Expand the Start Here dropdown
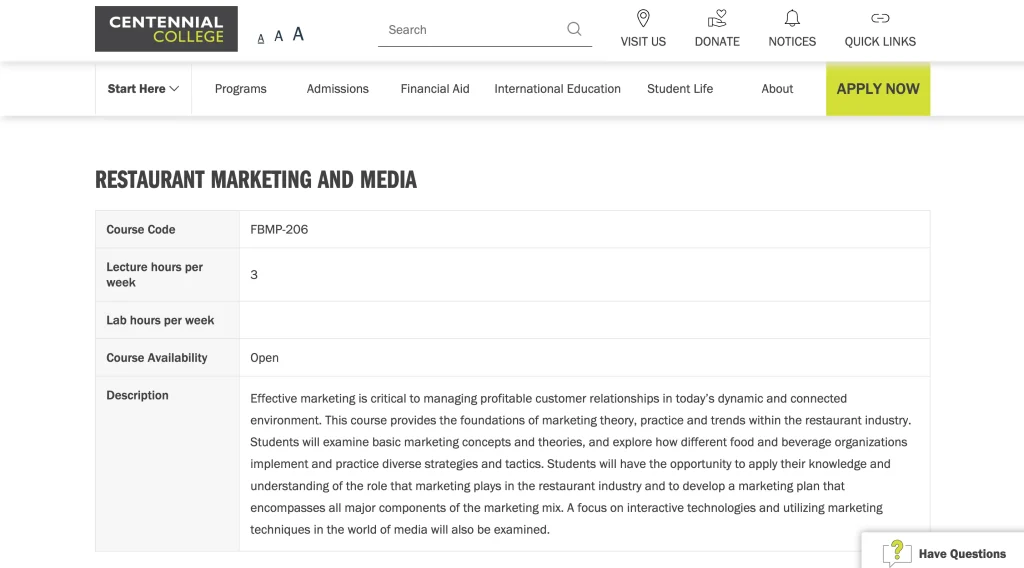The height and width of the screenshot is (568, 1024). coord(143,89)
